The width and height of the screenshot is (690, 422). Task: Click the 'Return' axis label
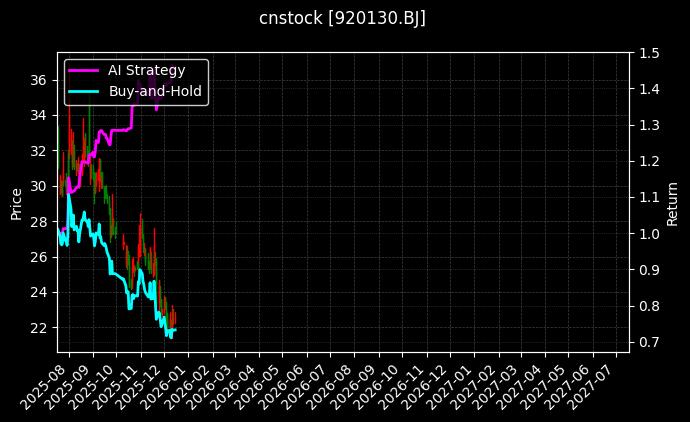(672, 204)
